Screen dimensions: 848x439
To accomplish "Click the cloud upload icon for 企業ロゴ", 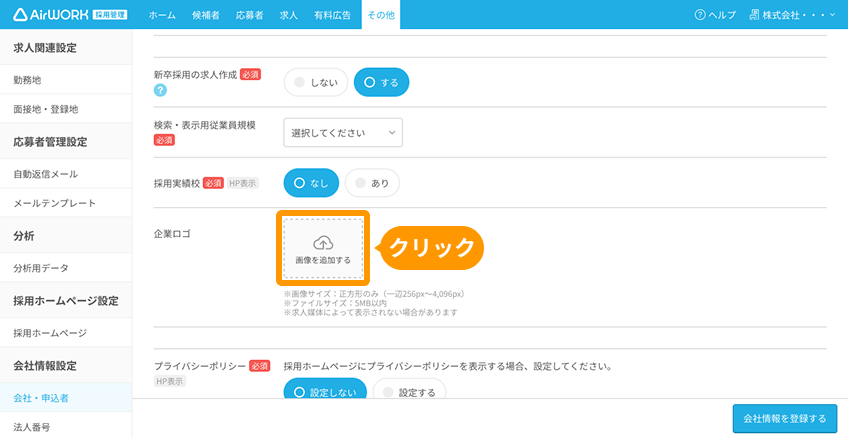I will [323, 243].
